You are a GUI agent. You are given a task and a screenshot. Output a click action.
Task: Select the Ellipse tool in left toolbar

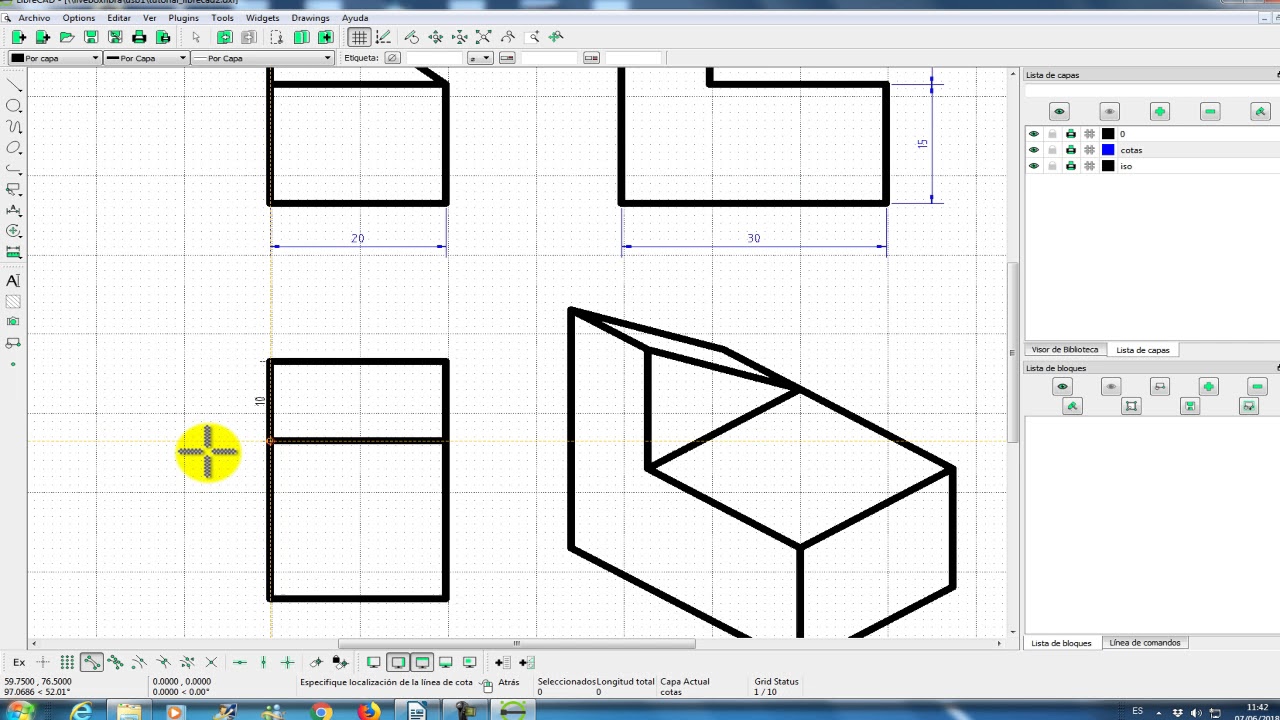[14, 148]
